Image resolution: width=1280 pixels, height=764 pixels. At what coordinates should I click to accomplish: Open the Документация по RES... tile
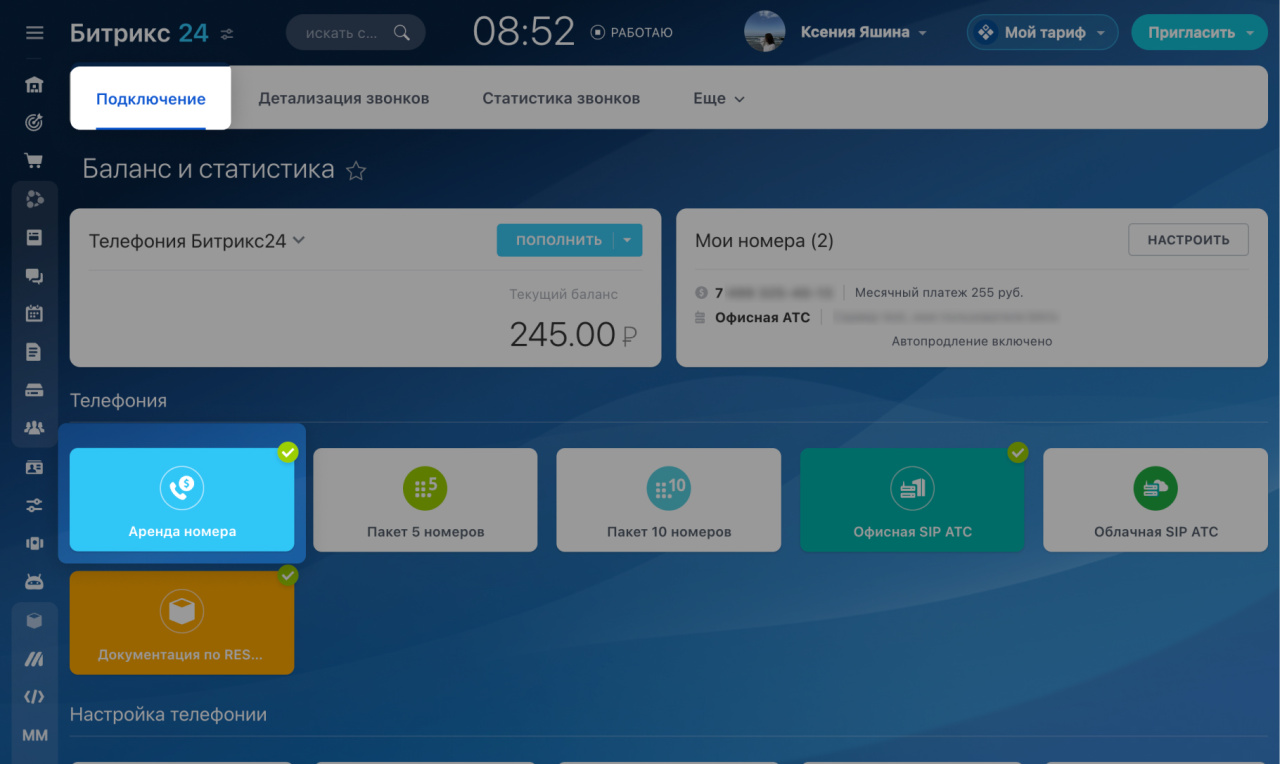coord(182,623)
